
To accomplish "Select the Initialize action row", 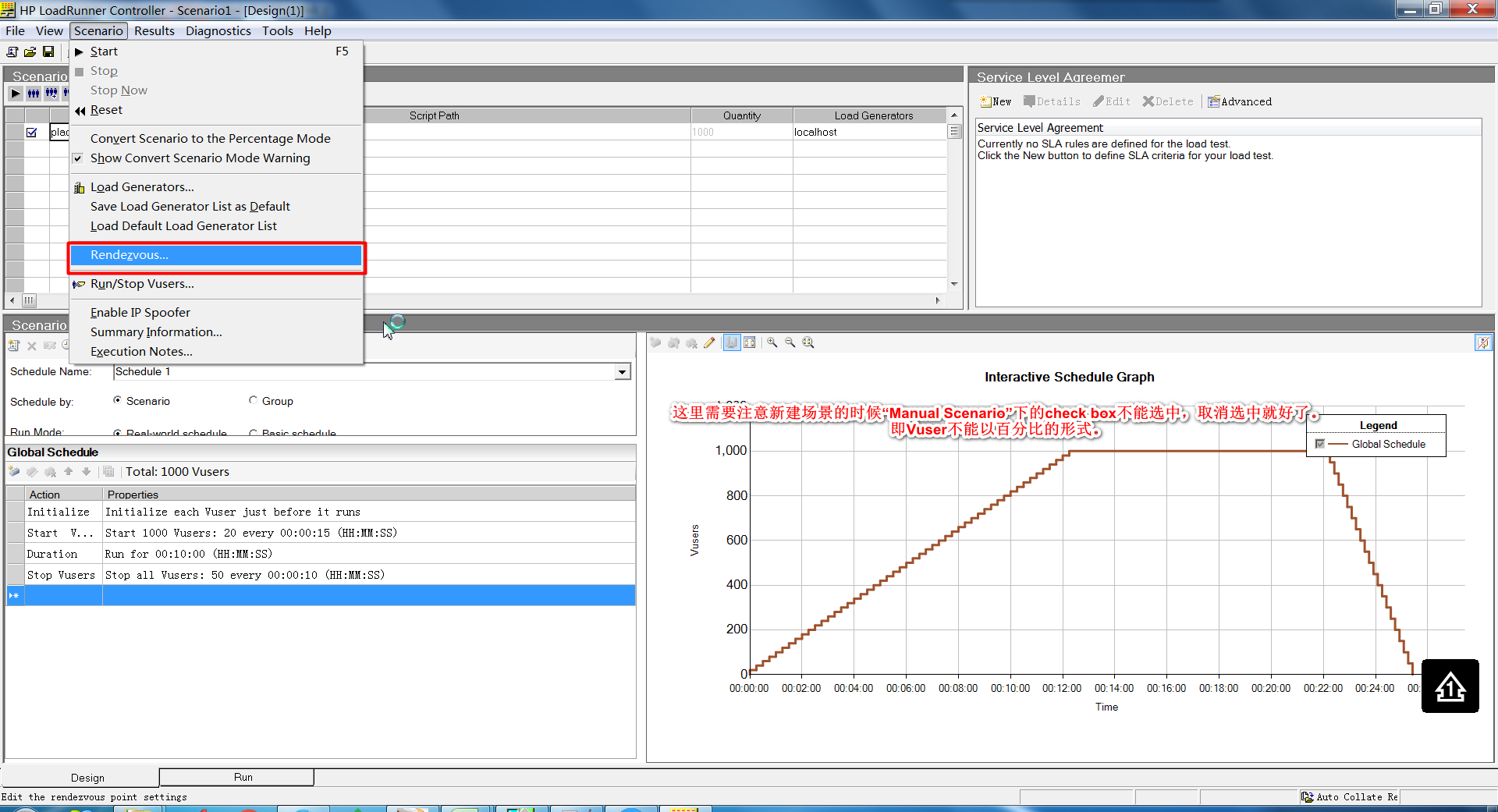I will tap(321, 512).
